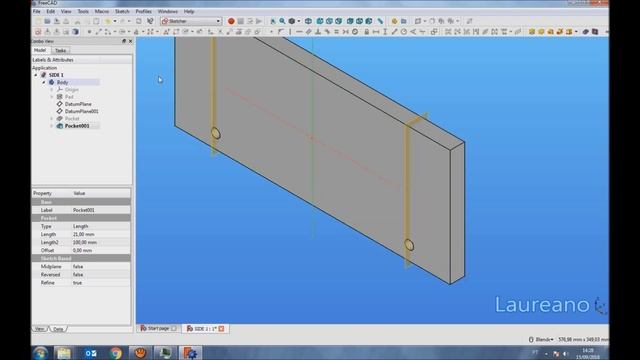Select DatumPlane in the model tree
Screen dimensions: 640x360
pos(78,104)
